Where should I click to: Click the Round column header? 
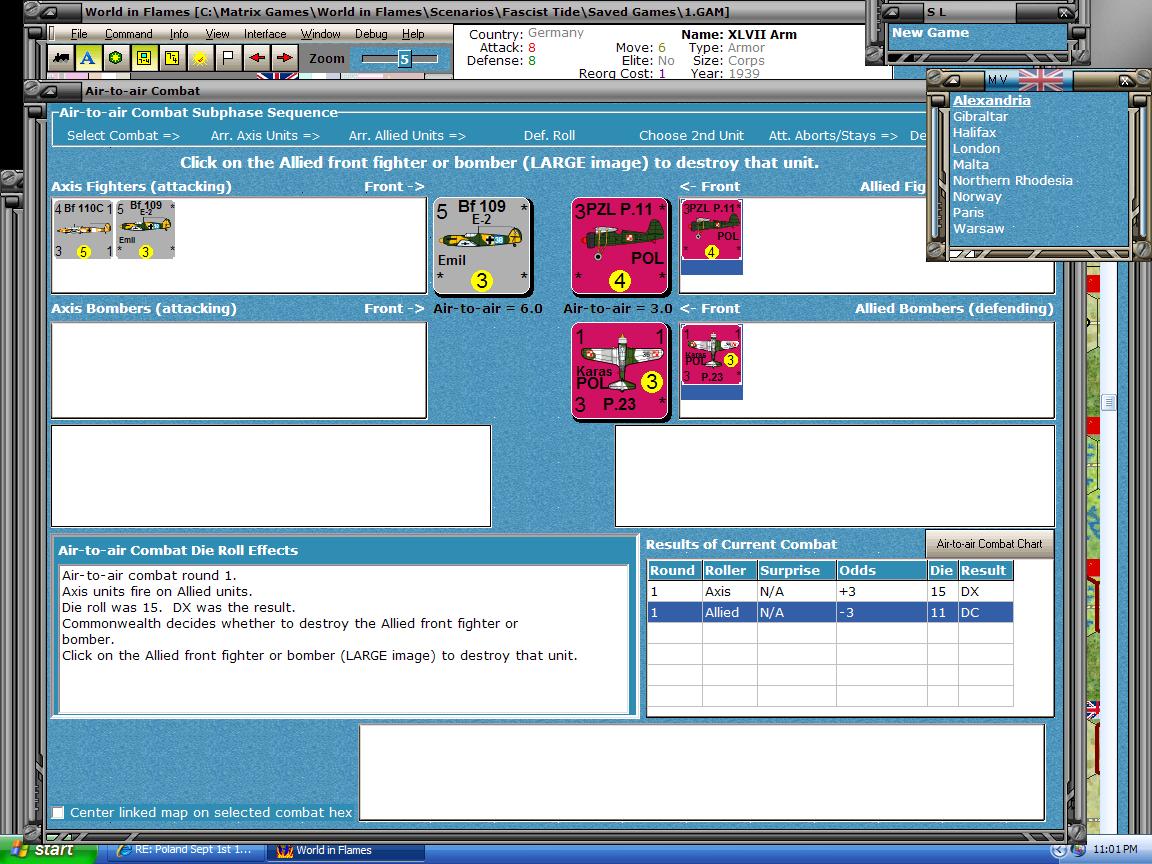tap(674, 571)
